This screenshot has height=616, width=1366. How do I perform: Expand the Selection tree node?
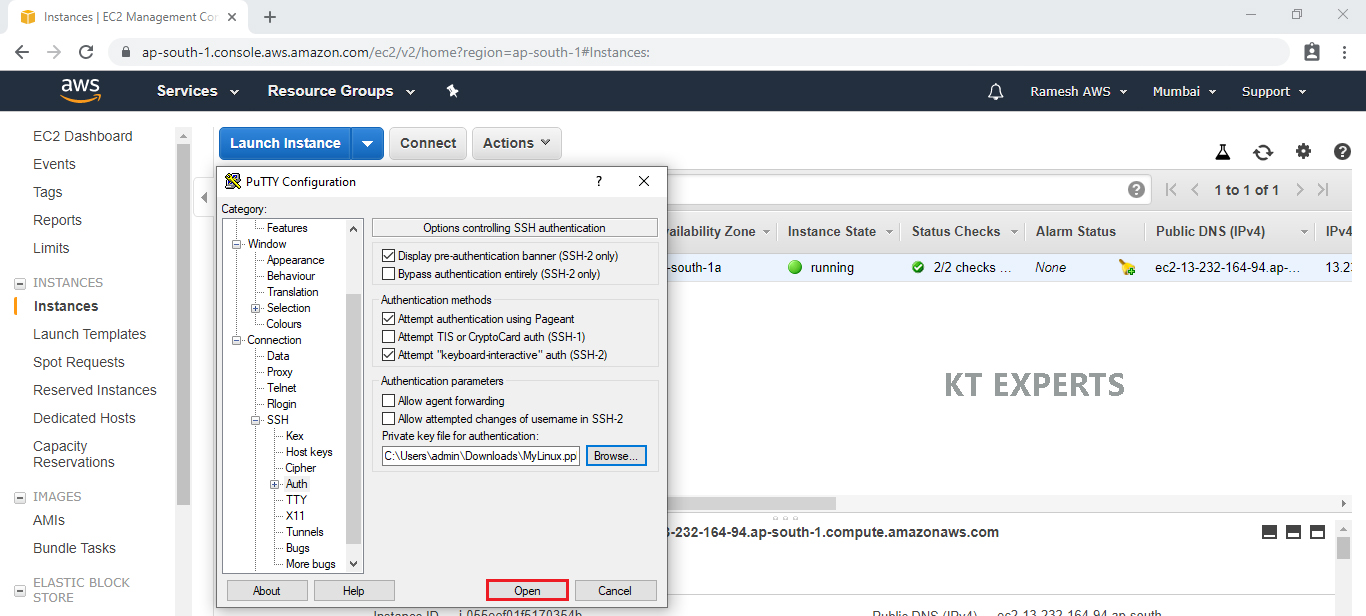click(x=256, y=308)
